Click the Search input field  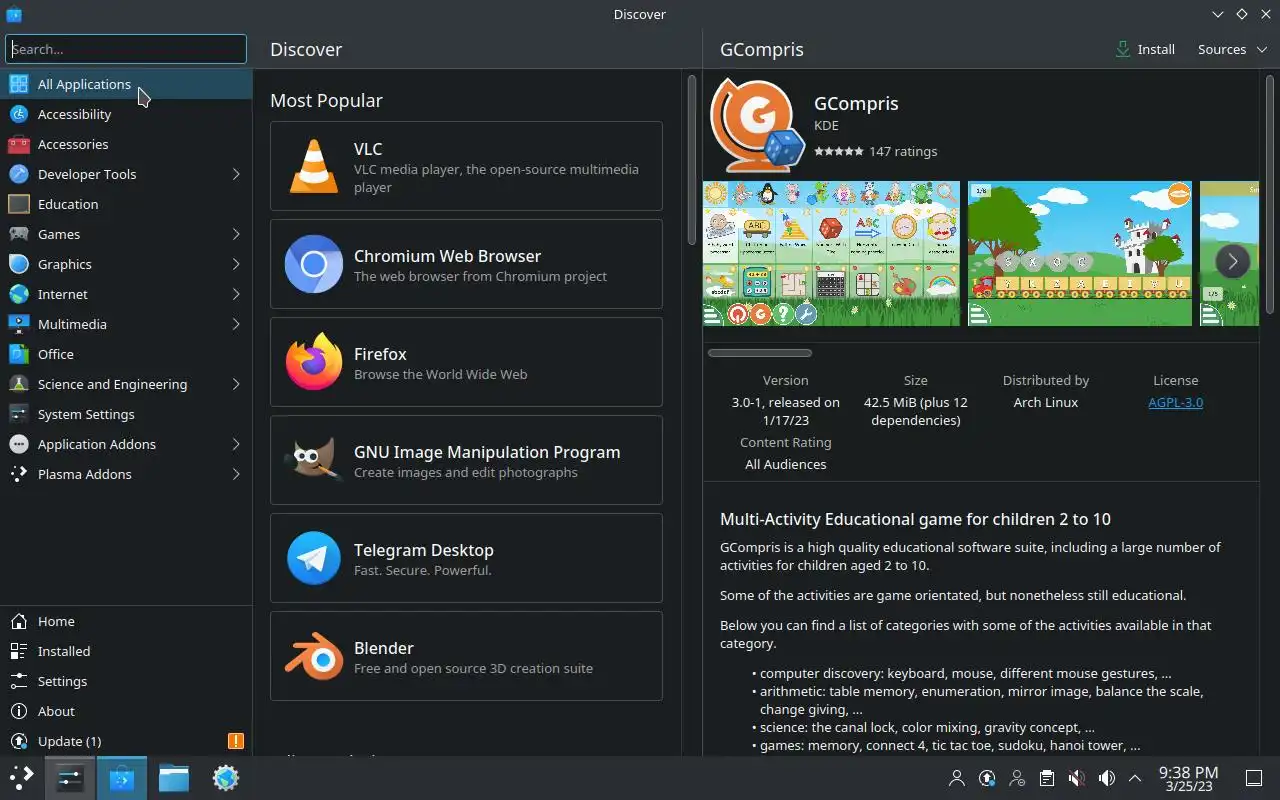126,49
